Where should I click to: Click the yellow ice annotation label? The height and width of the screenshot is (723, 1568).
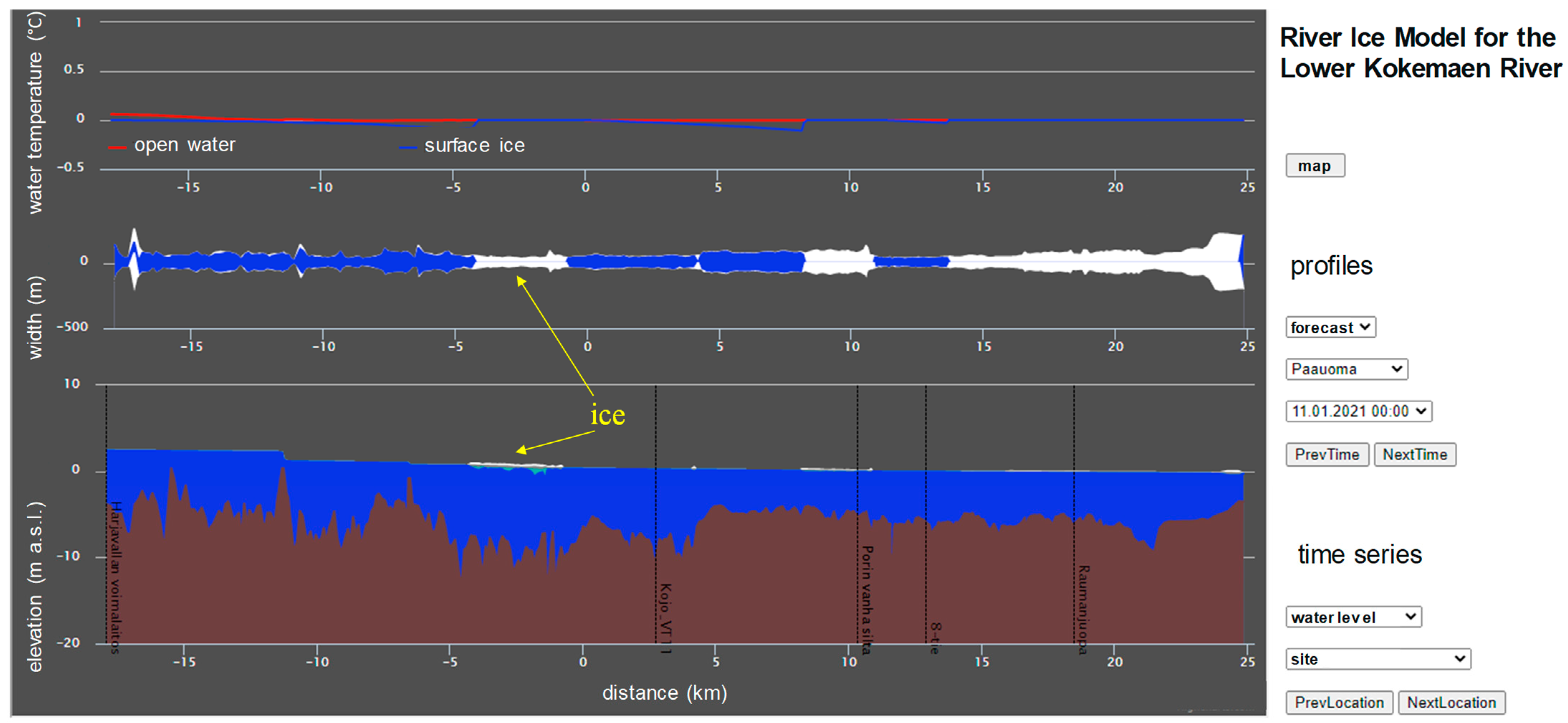click(x=607, y=415)
